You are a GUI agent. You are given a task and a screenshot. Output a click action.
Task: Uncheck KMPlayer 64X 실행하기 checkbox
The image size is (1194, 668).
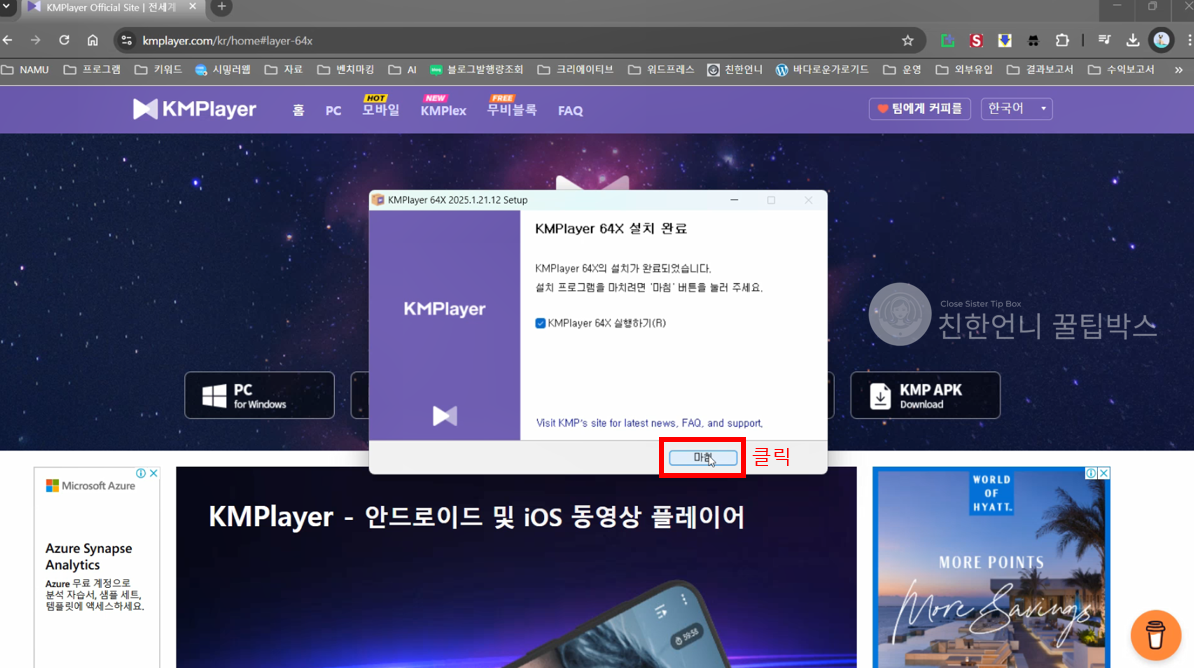coord(540,323)
